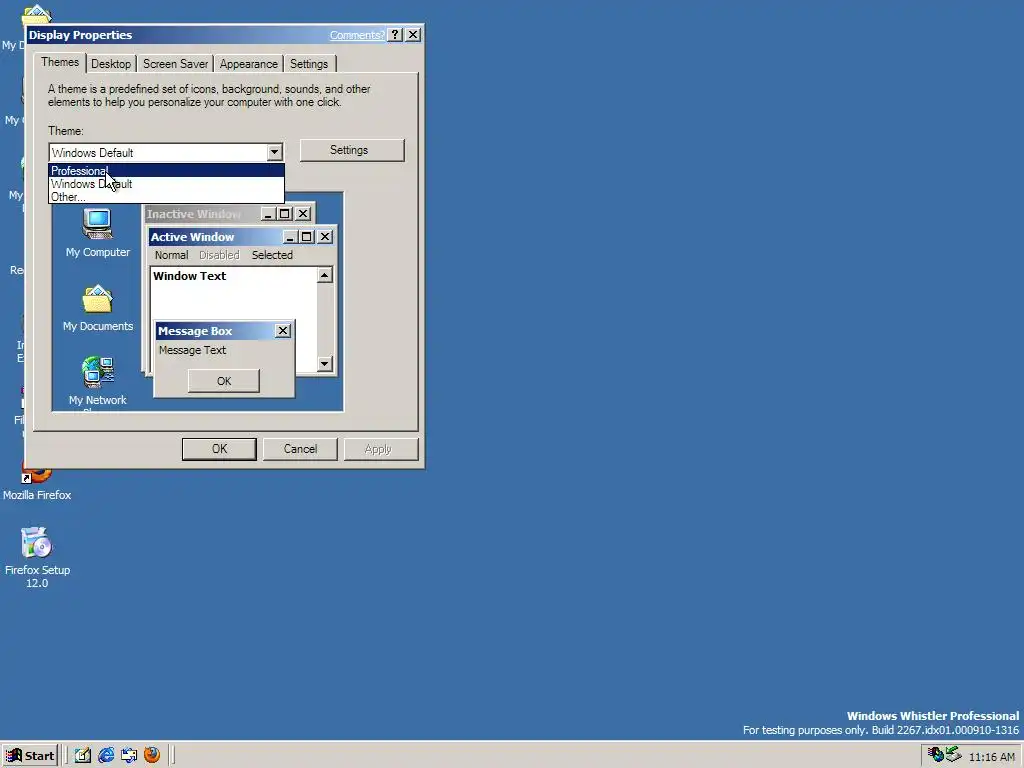
Task: Select the Mozilla Firefox desktop label
Action: click(37, 495)
